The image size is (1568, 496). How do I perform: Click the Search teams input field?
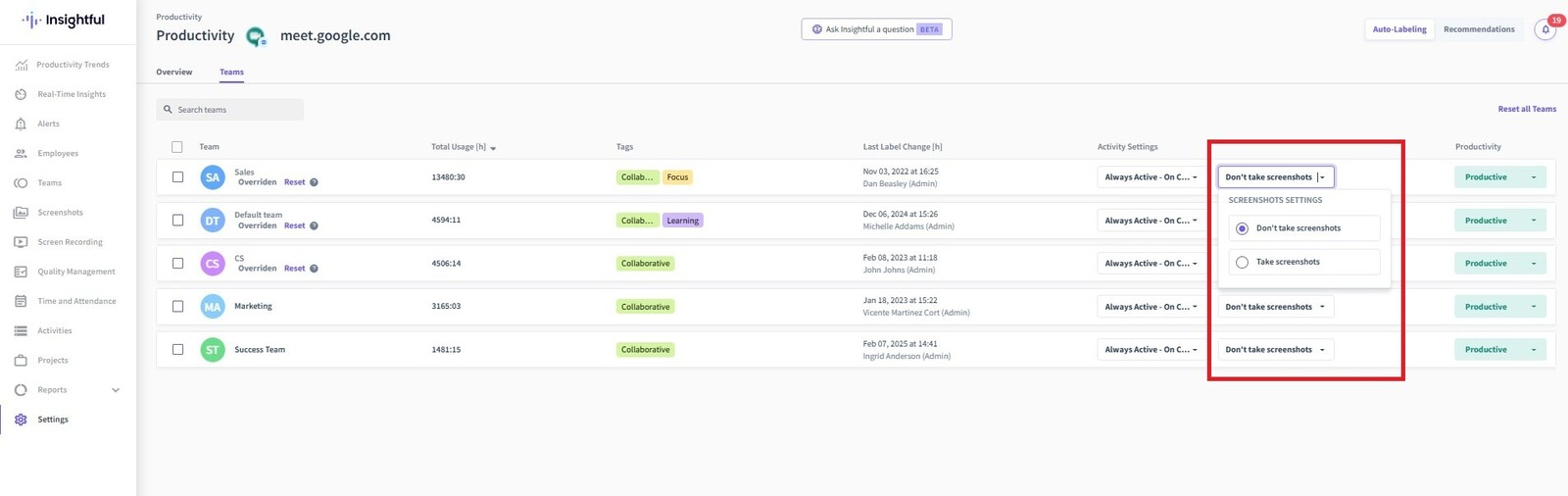pos(230,110)
